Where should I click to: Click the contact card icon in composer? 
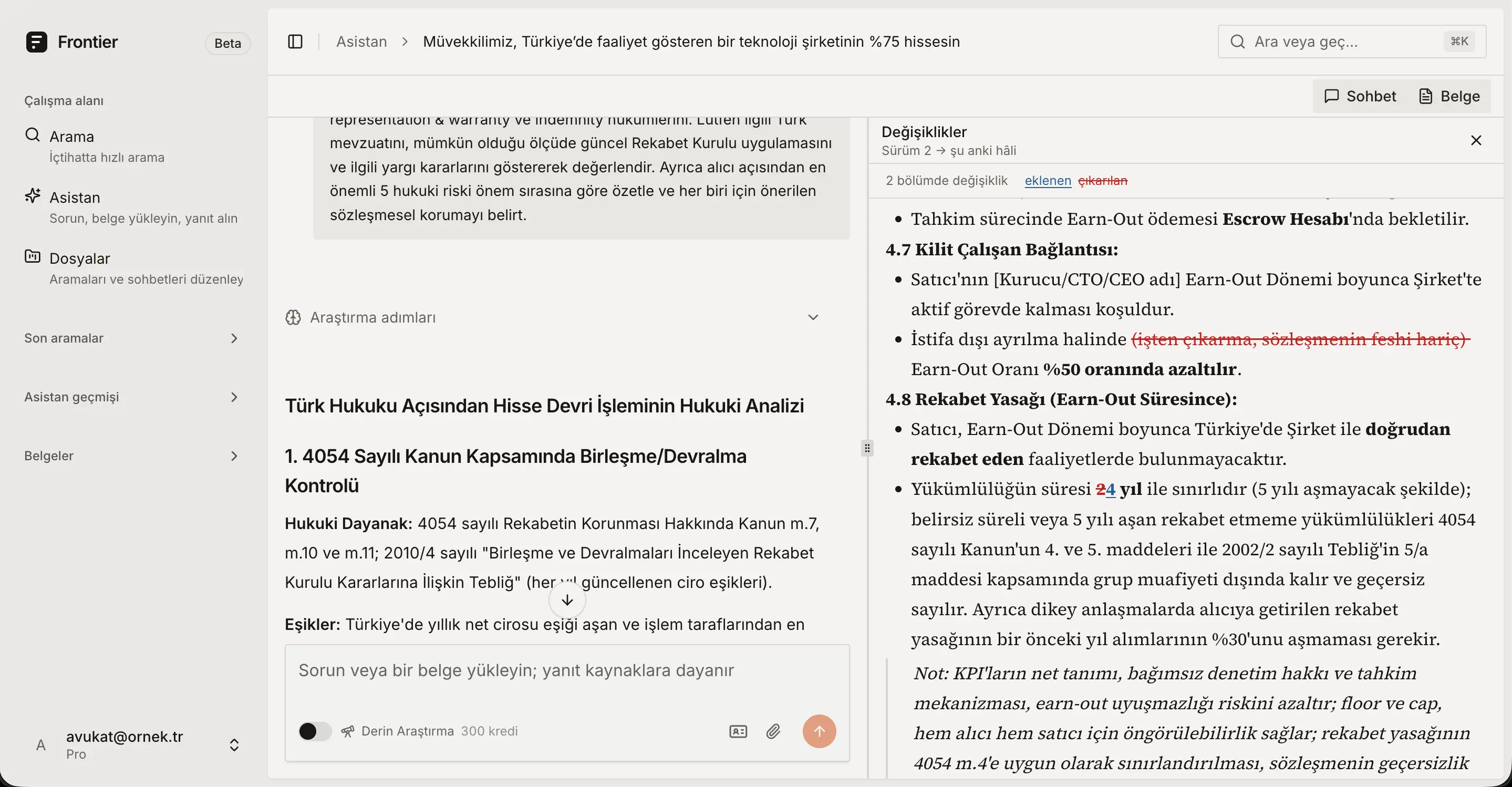point(738,731)
